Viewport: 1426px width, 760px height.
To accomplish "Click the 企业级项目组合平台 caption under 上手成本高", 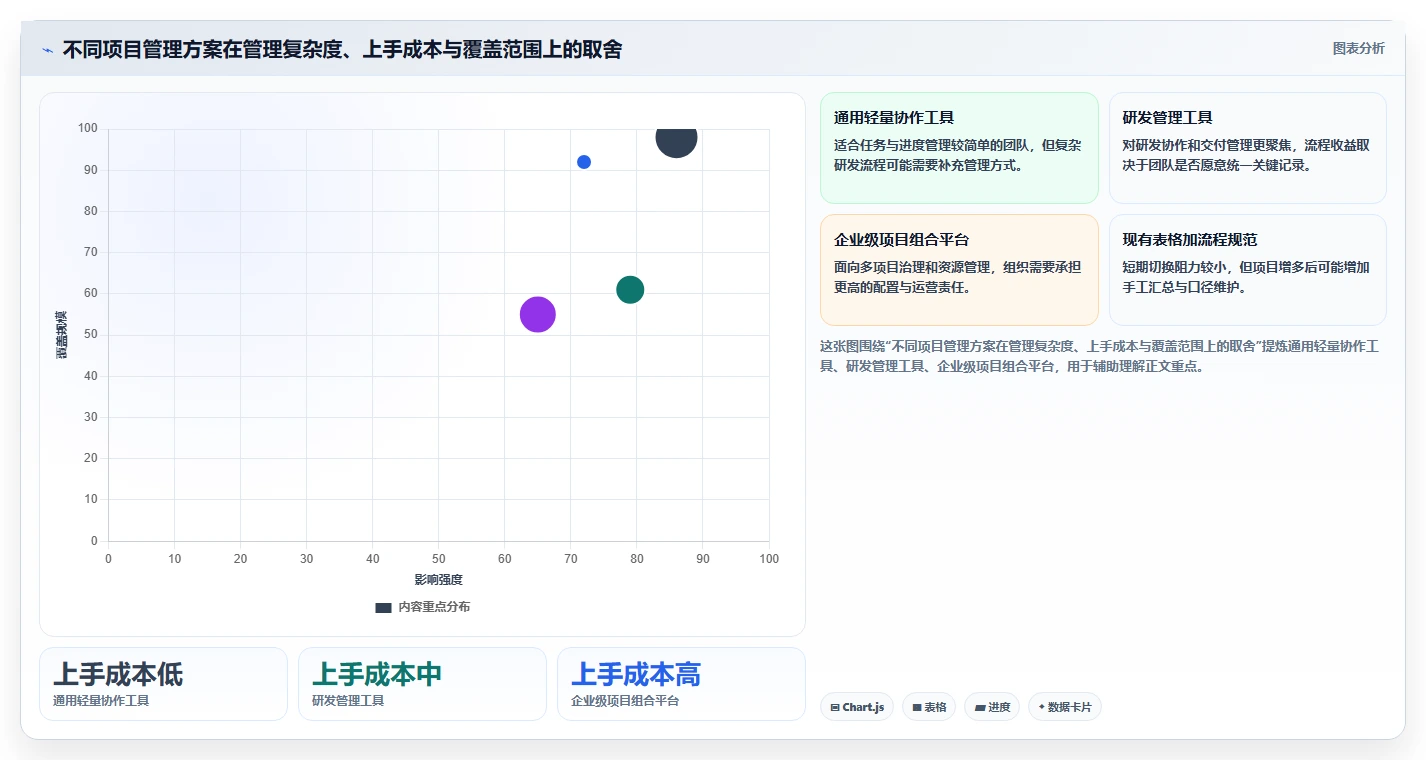I will [x=625, y=701].
